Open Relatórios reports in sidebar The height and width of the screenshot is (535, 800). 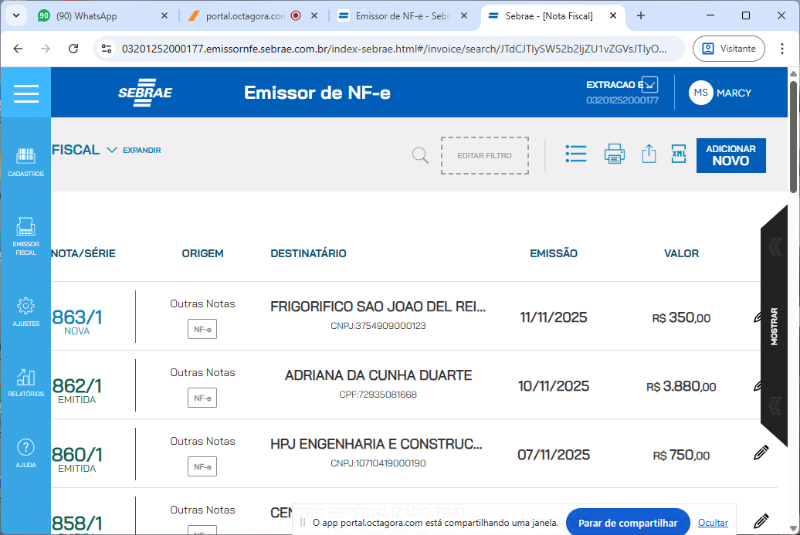click(26, 382)
